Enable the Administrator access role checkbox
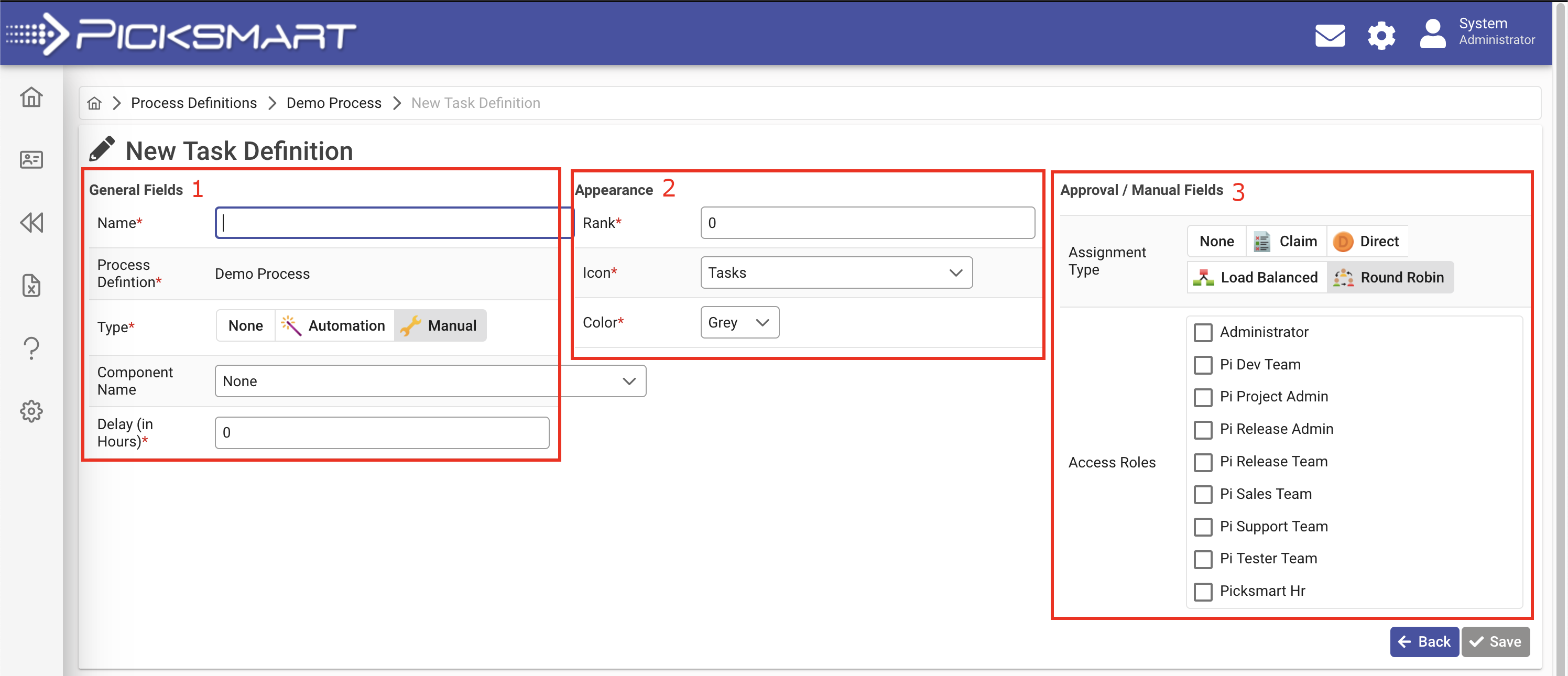 pos(1203,332)
